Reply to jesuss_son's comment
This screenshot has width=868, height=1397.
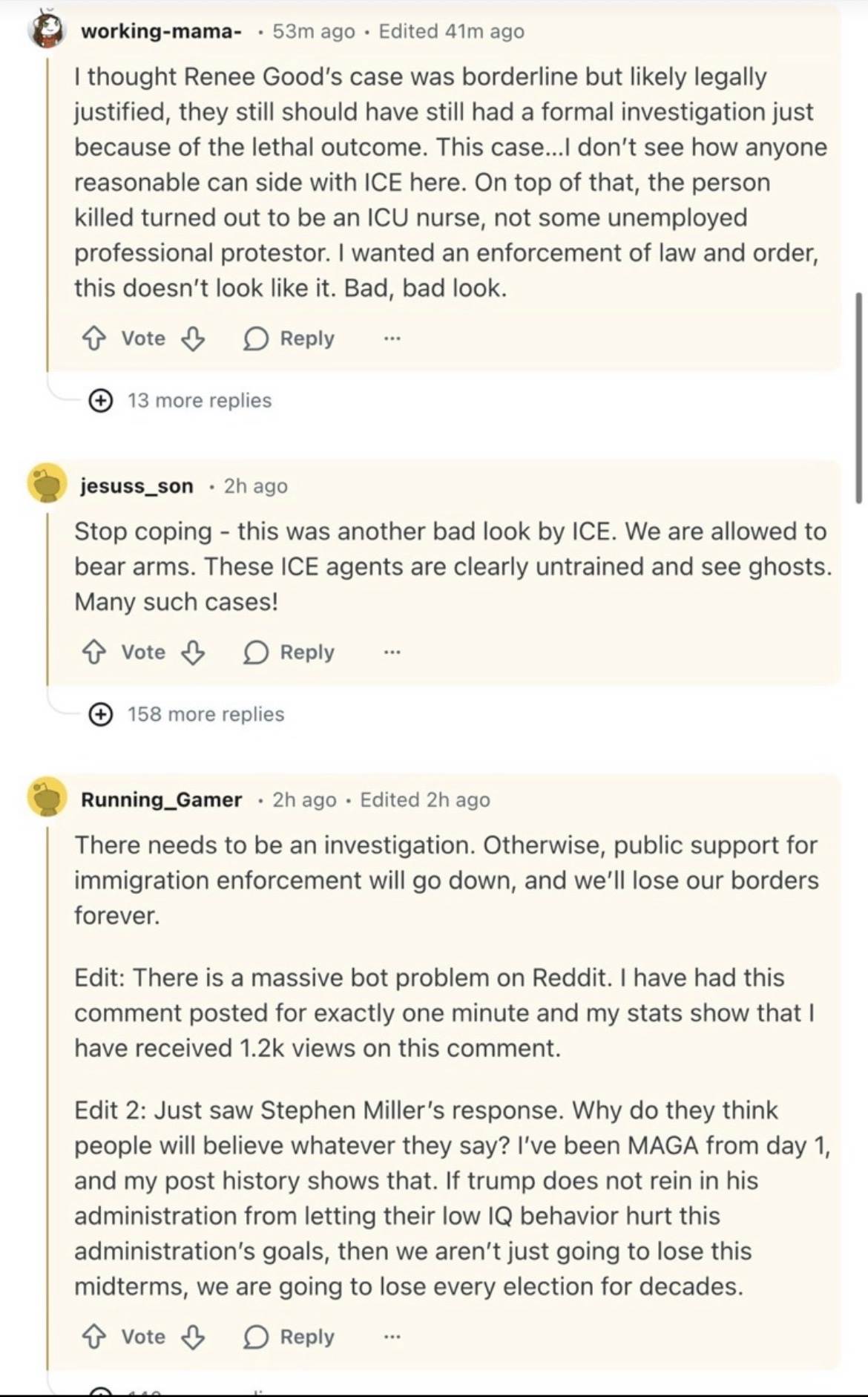click(x=290, y=652)
